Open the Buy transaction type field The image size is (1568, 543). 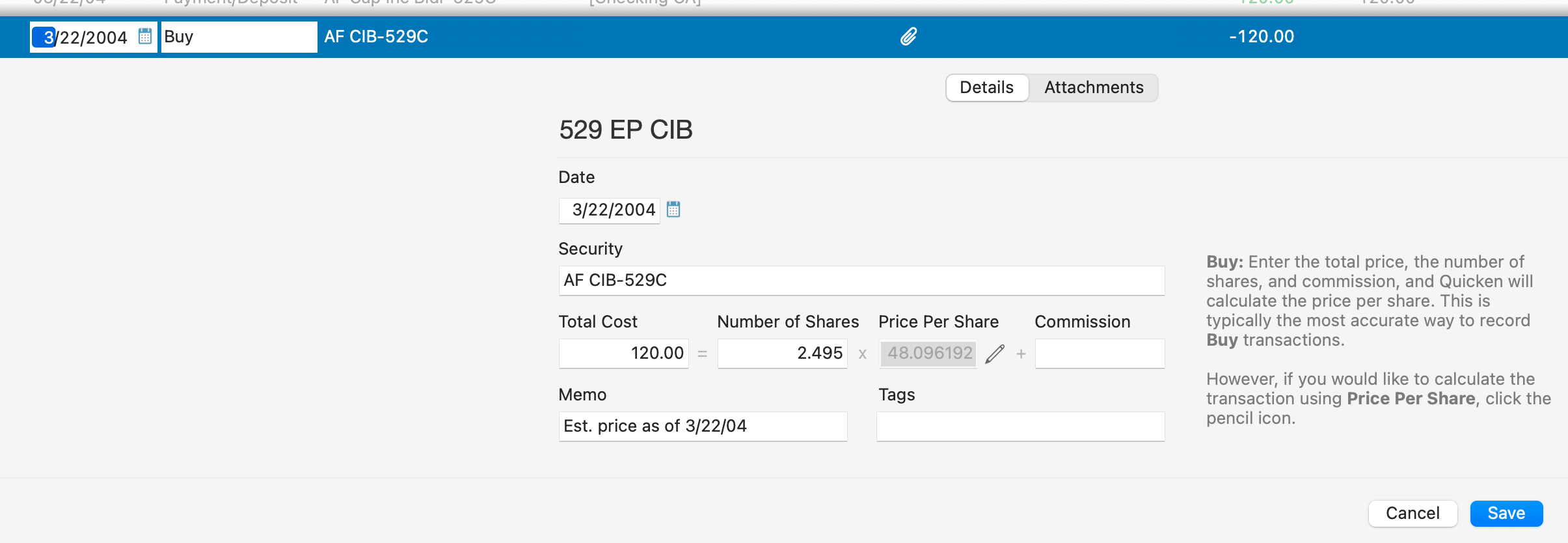click(238, 37)
